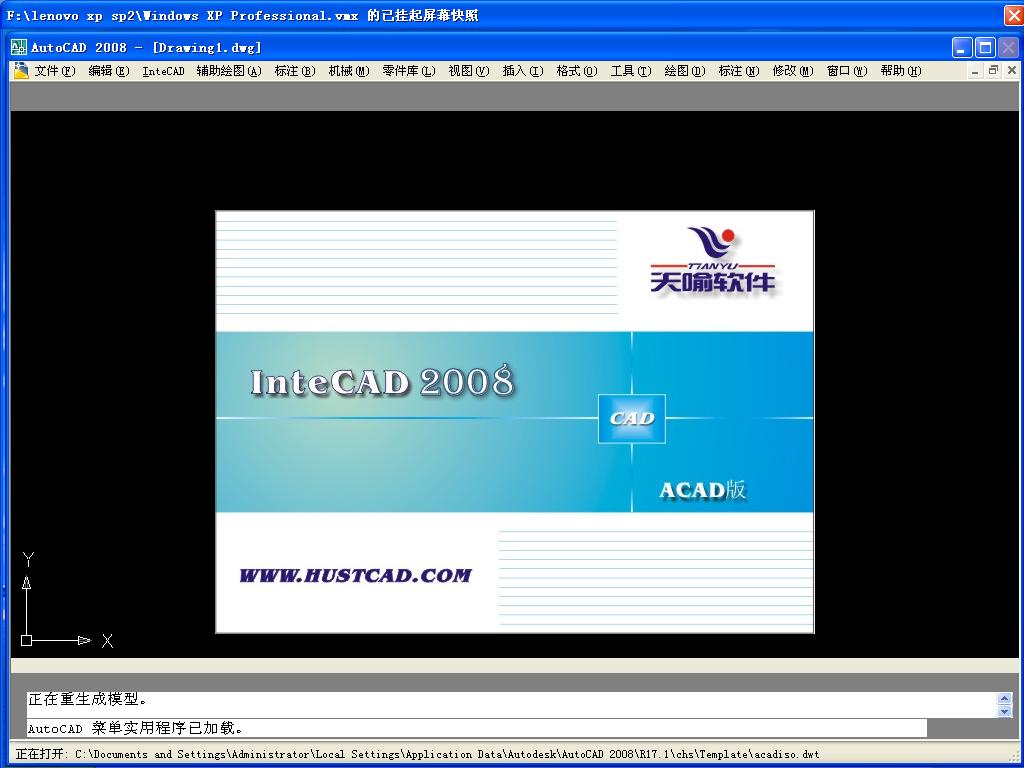The width and height of the screenshot is (1024, 768).
Task: Minimize the AutoCAD 2008 application window
Action: click(962, 48)
